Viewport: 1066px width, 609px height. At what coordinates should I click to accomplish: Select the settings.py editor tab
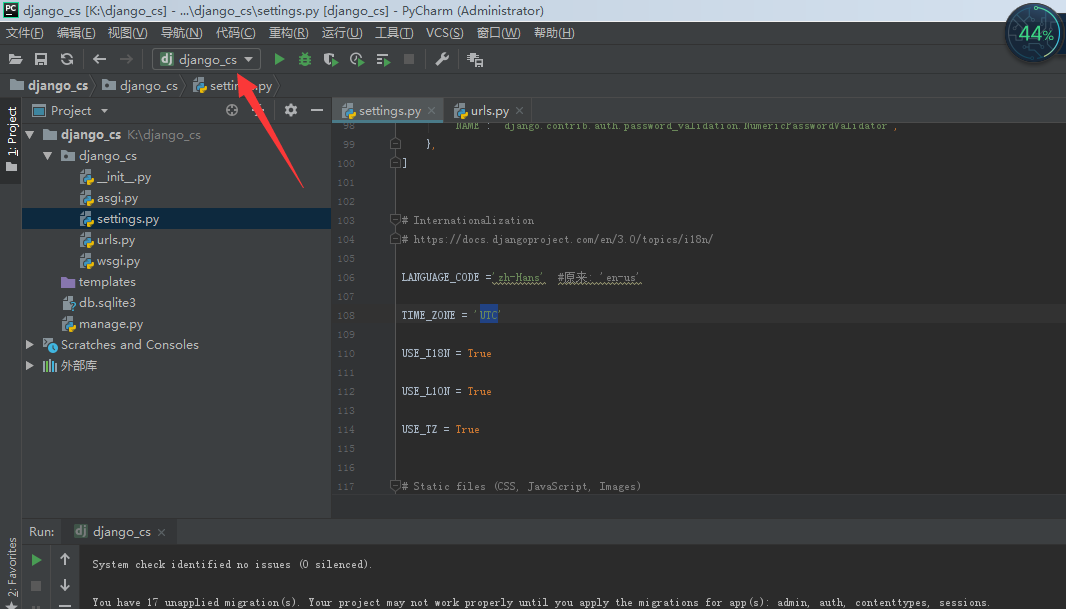pos(390,111)
